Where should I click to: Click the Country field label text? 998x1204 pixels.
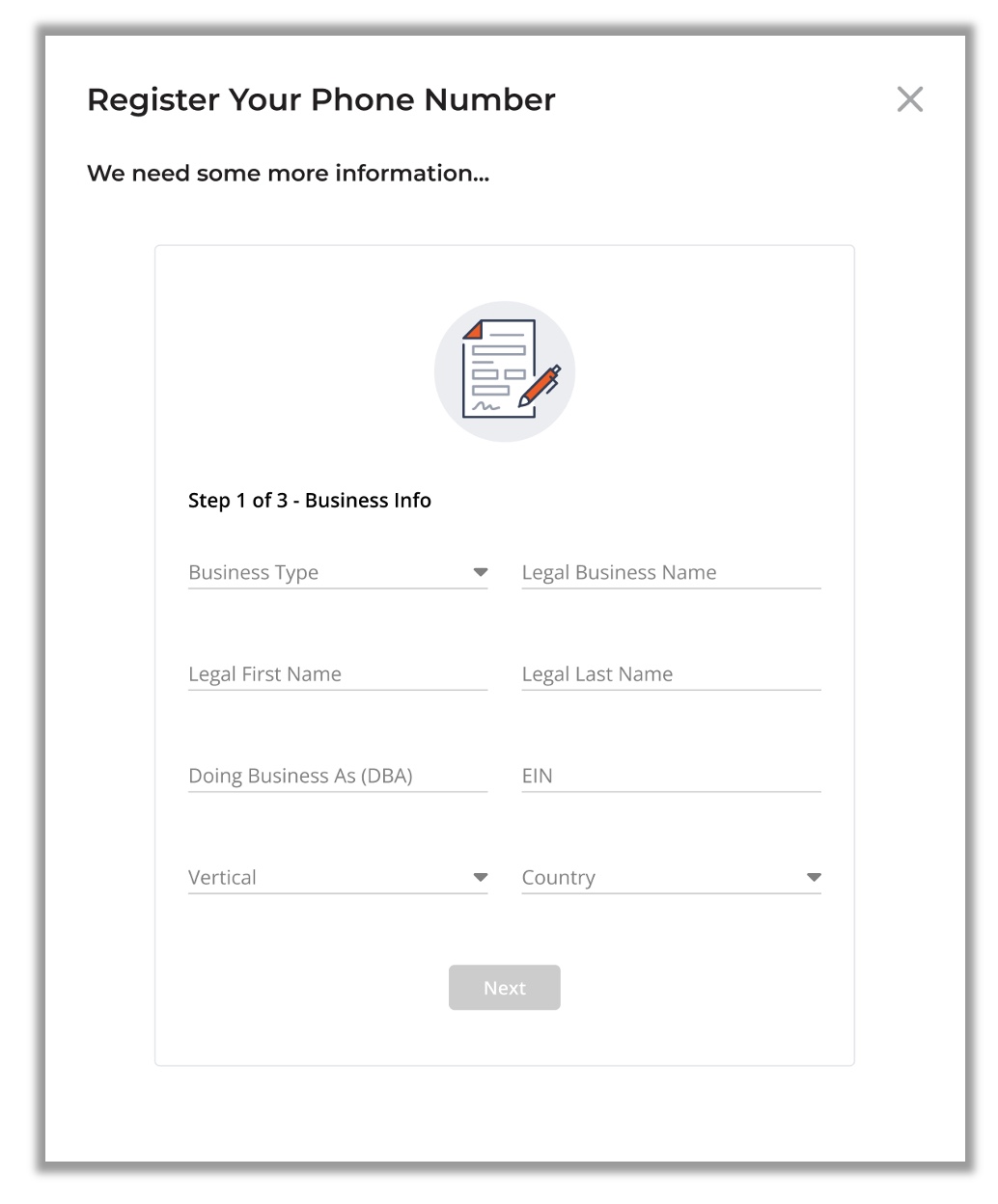[558, 877]
